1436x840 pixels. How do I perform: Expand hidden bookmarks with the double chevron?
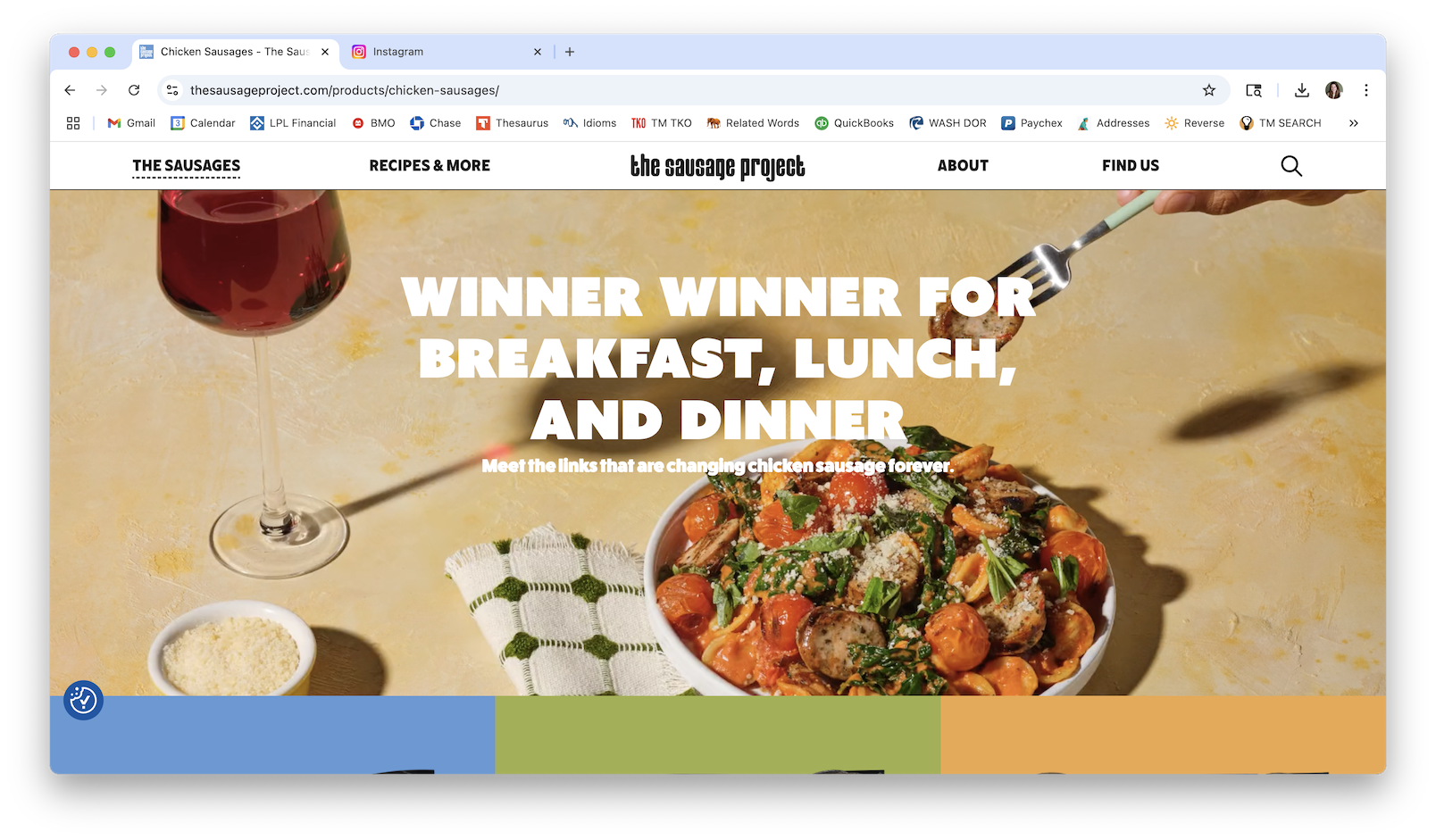1354,123
